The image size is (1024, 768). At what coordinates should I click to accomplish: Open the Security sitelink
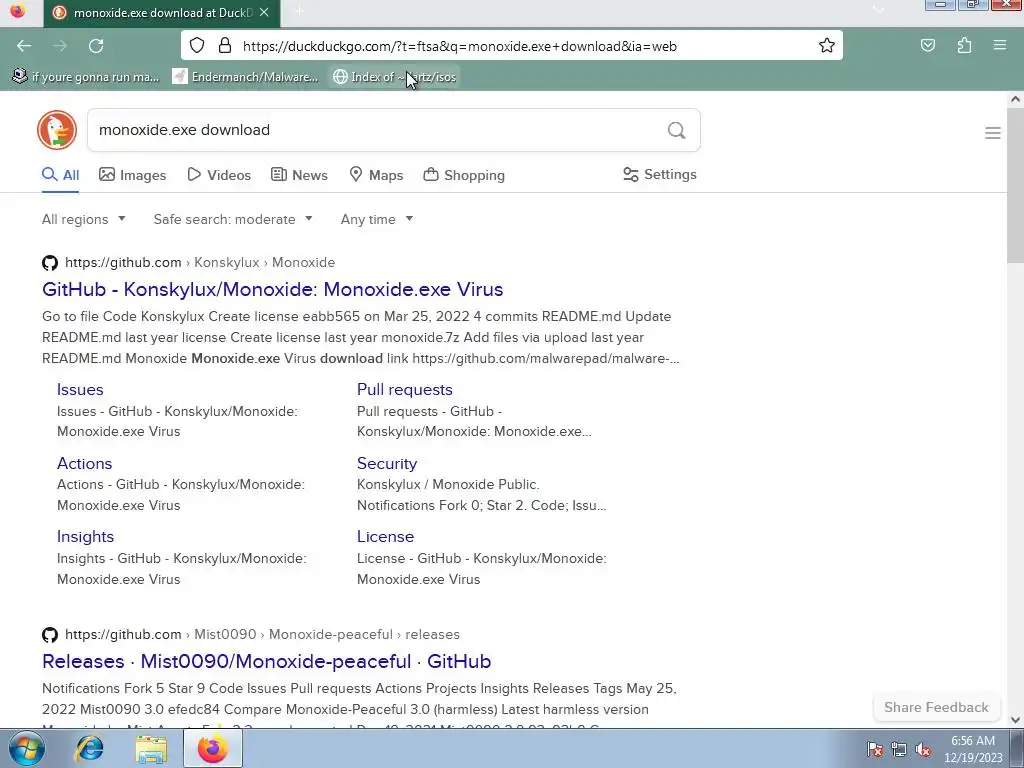[x=387, y=463]
